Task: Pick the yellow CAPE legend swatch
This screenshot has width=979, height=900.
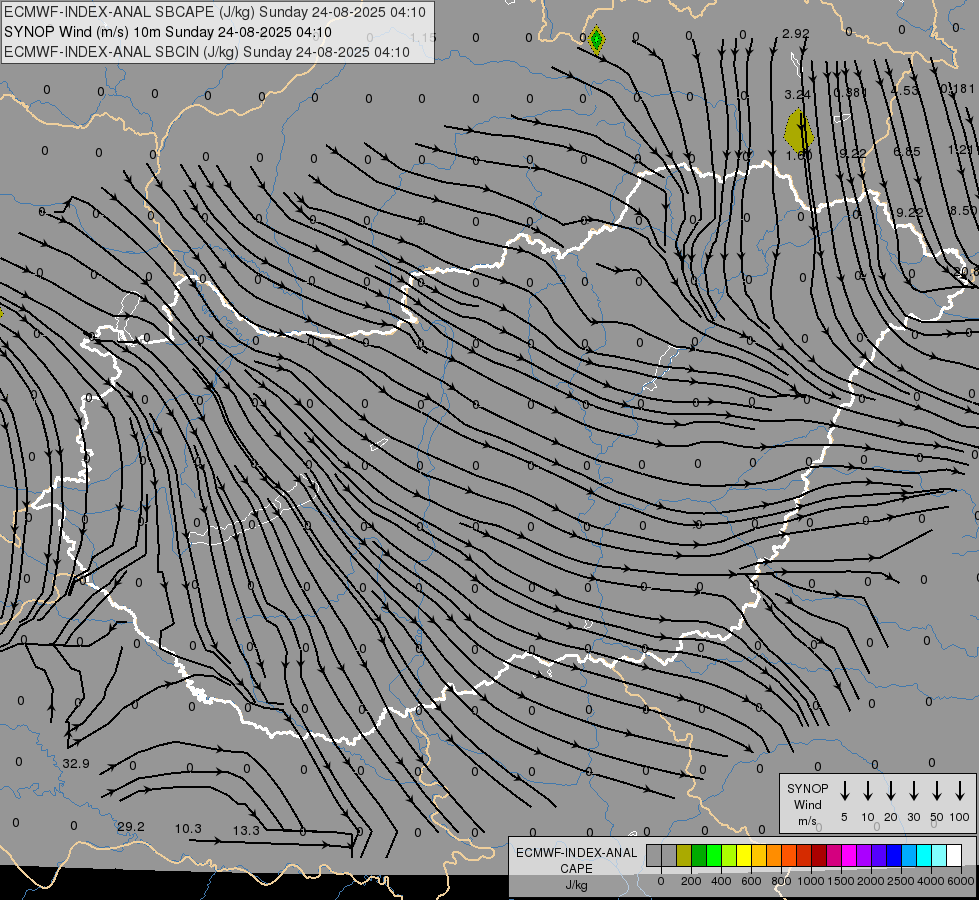Action: (744, 855)
